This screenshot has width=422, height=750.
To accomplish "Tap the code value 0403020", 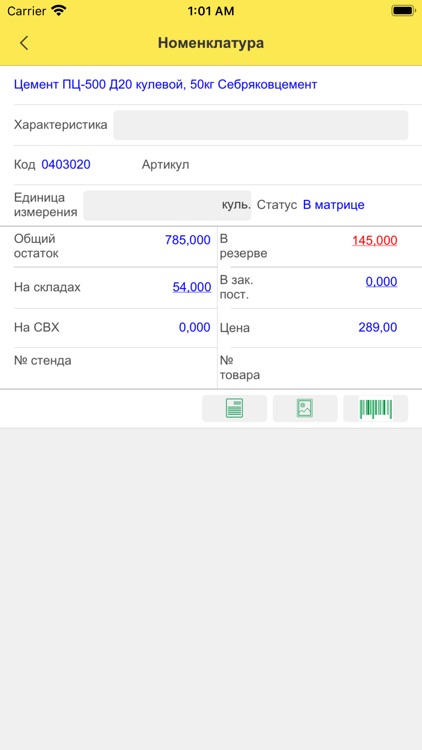I will tap(66, 165).
